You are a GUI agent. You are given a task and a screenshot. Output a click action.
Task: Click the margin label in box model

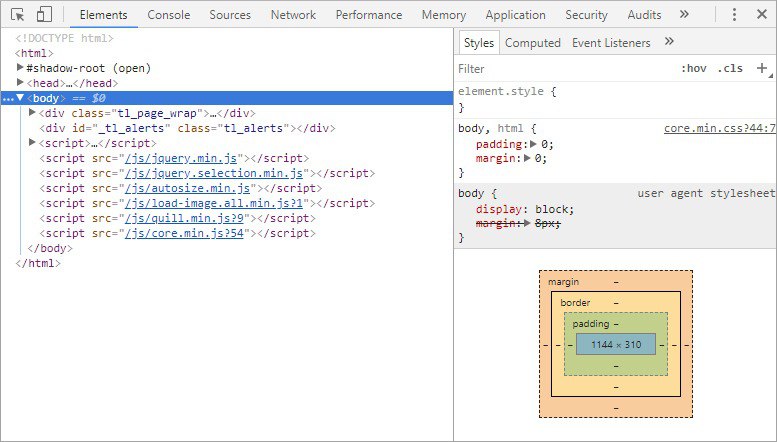click(x=563, y=281)
